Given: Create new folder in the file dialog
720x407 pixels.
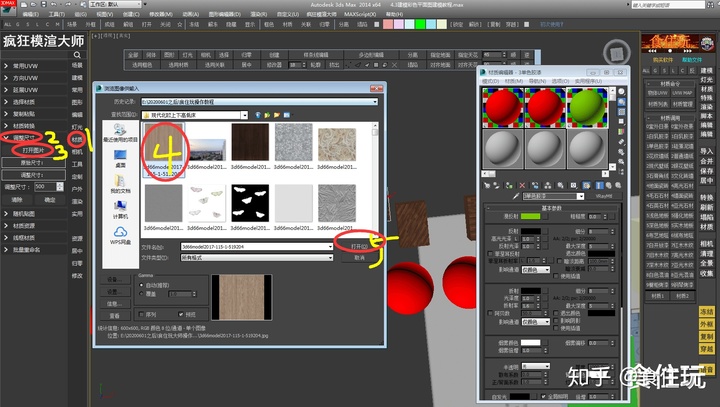Looking at the screenshot, I should tap(277, 115).
